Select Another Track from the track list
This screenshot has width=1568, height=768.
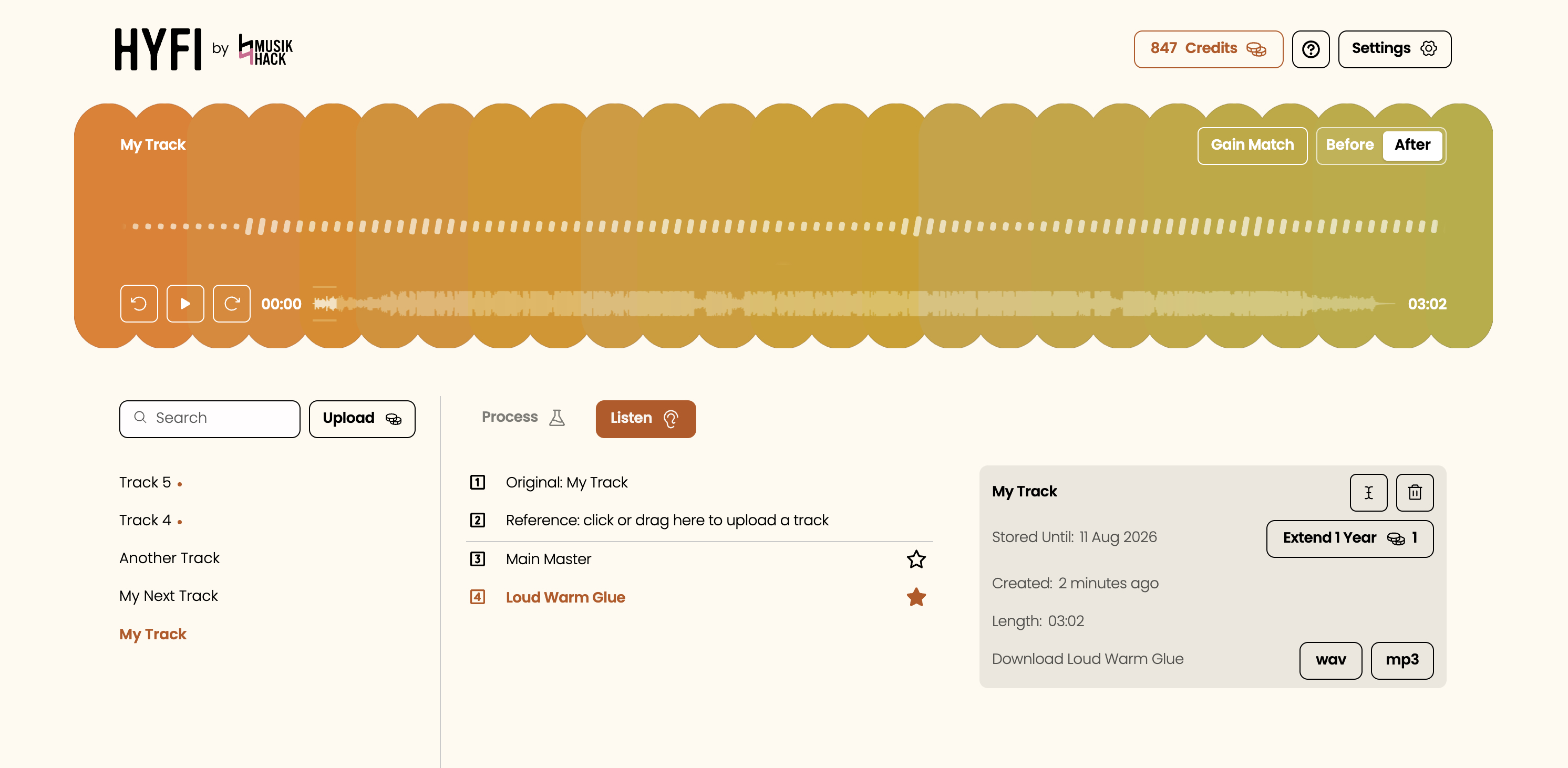[169, 558]
